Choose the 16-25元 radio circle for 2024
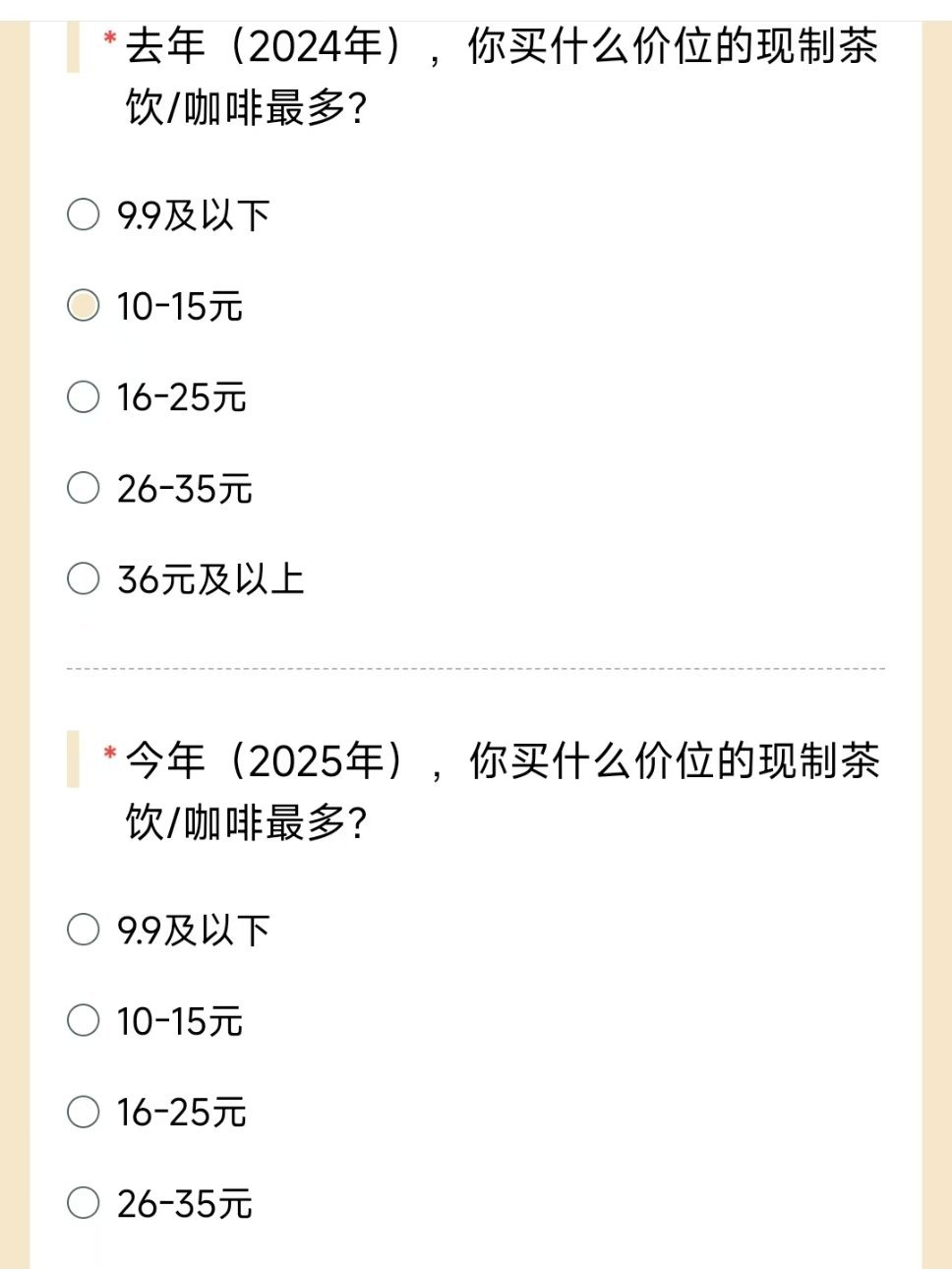Image resolution: width=952 pixels, height=1269 pixels. [x=84, y=396]
